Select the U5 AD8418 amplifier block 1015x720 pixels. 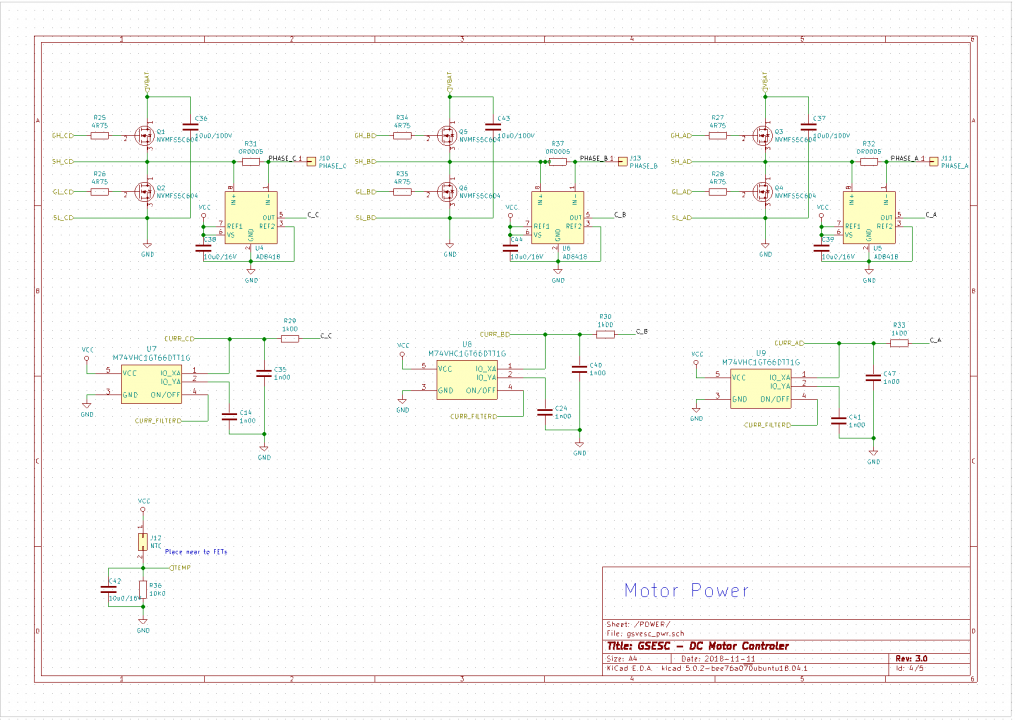869,218
